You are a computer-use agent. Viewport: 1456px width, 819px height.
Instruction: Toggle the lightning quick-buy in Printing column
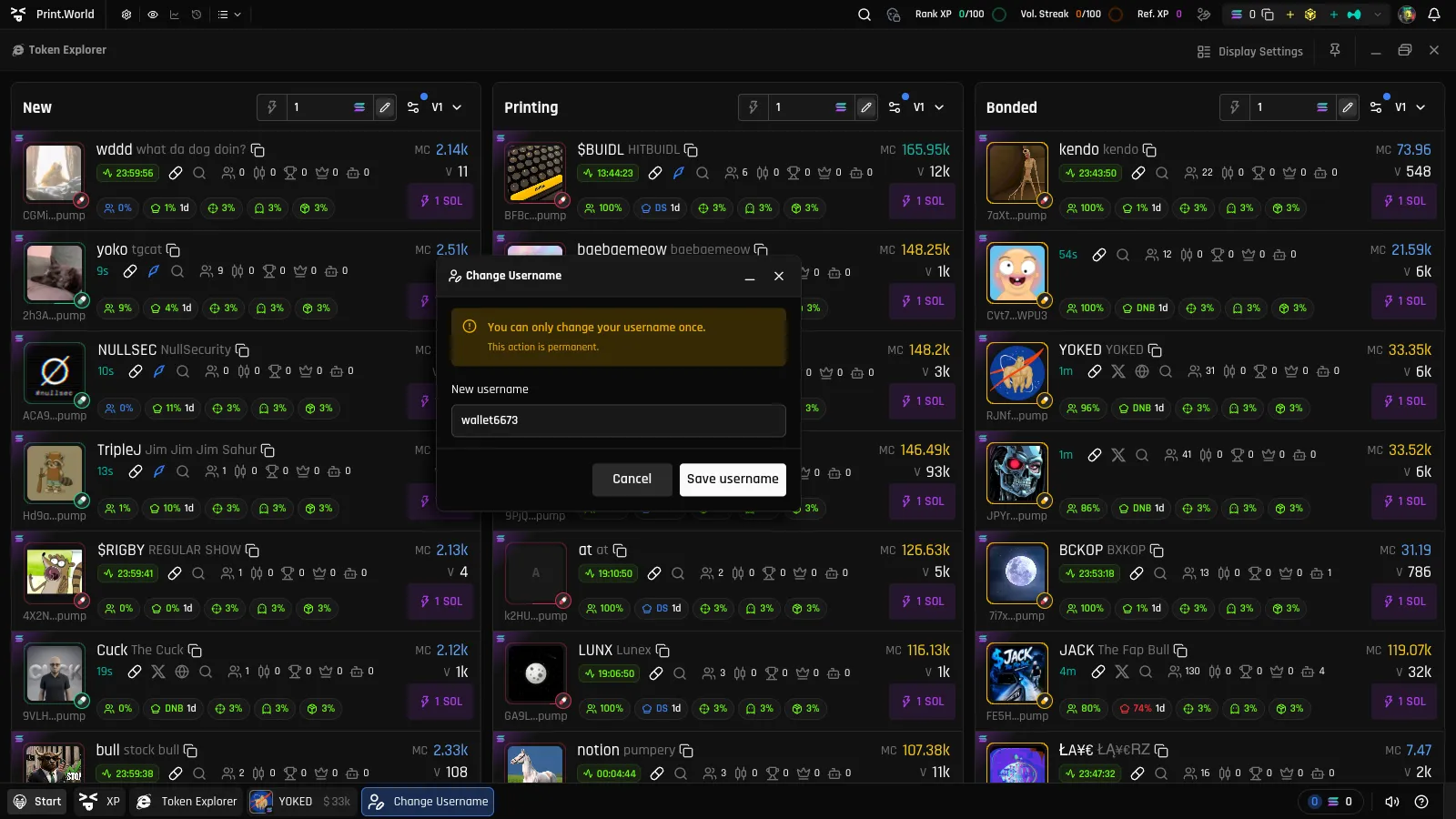(x=753, y=107)
